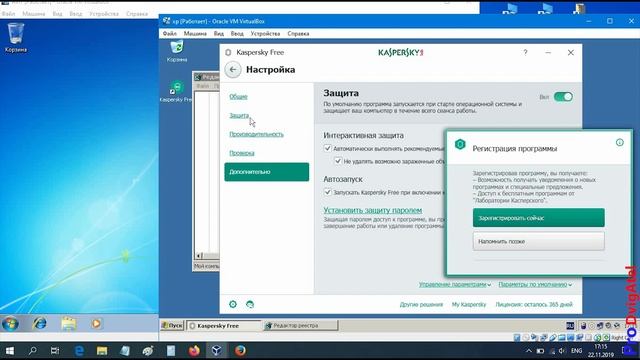Switch to Kaspersky Free XP taskbar button
Image resolution: width=640 pixels, height=360 pixels.
tap(224, 325)
